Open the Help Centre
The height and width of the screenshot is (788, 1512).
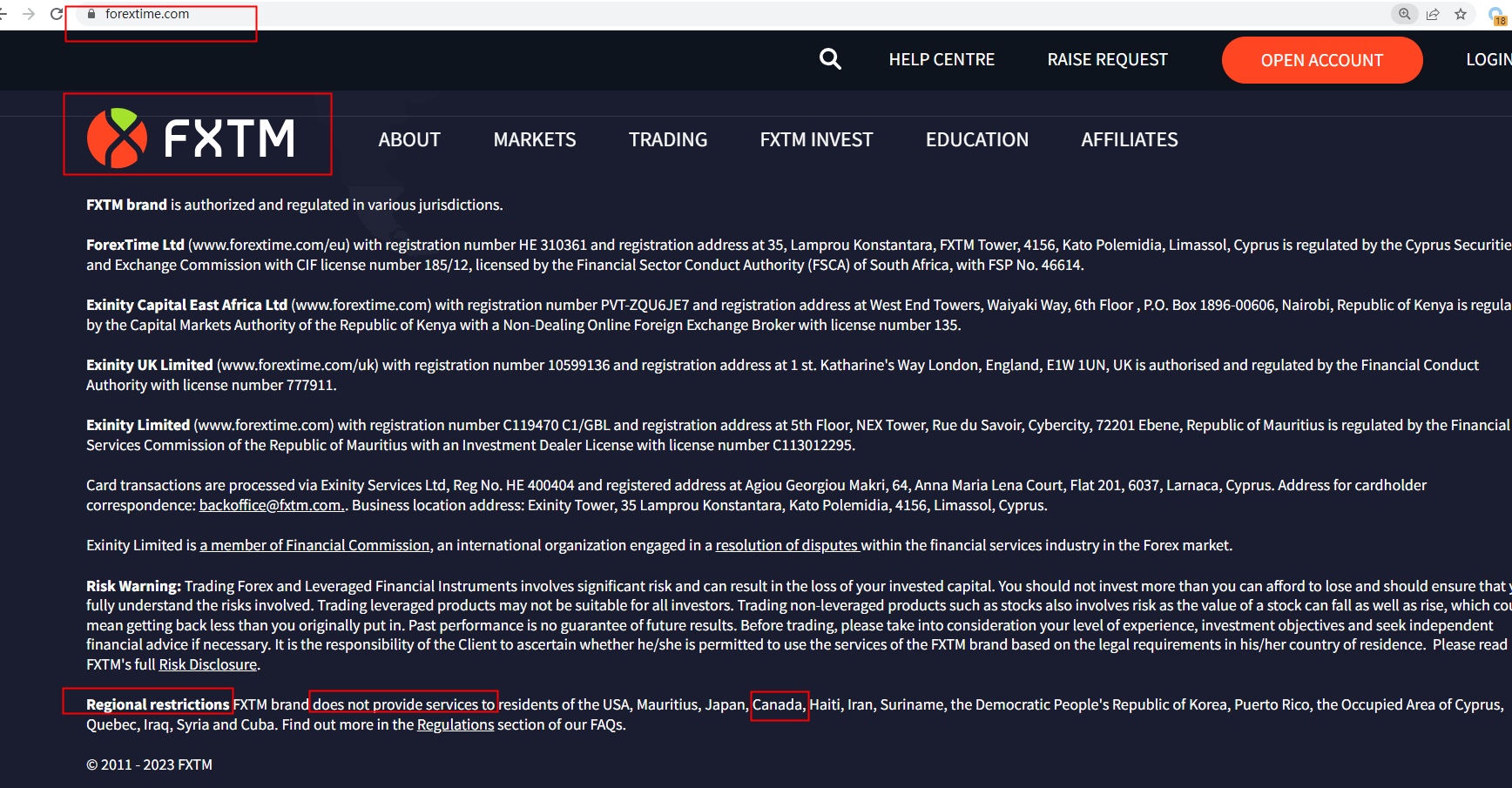942,60
